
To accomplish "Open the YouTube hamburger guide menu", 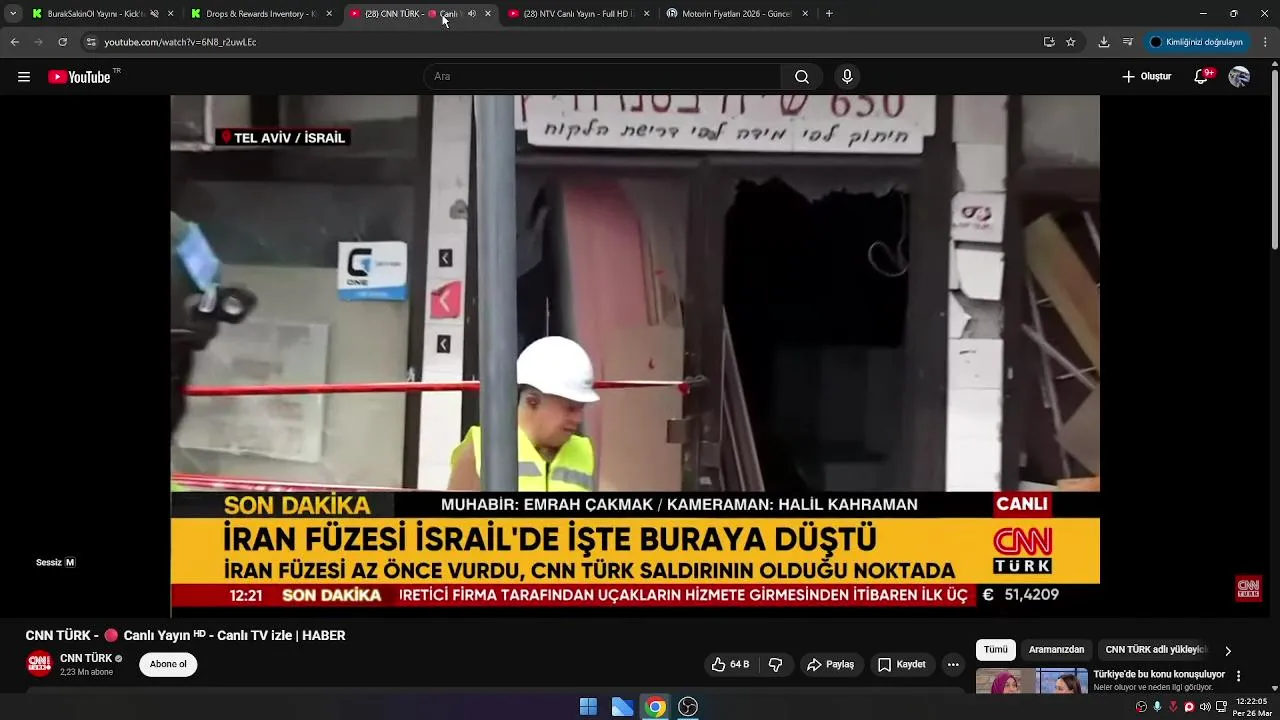I will pos(24,77).
